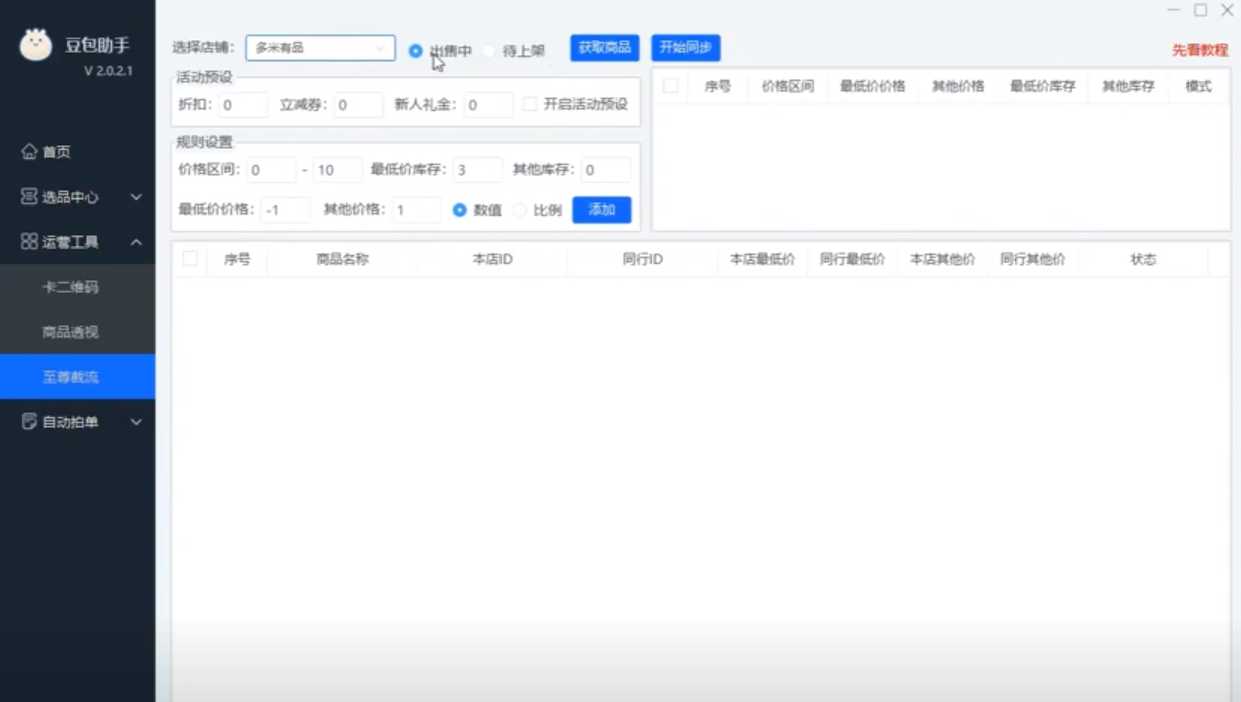Click the 自动拍单 sidebar icon

[x=29, y=422]
